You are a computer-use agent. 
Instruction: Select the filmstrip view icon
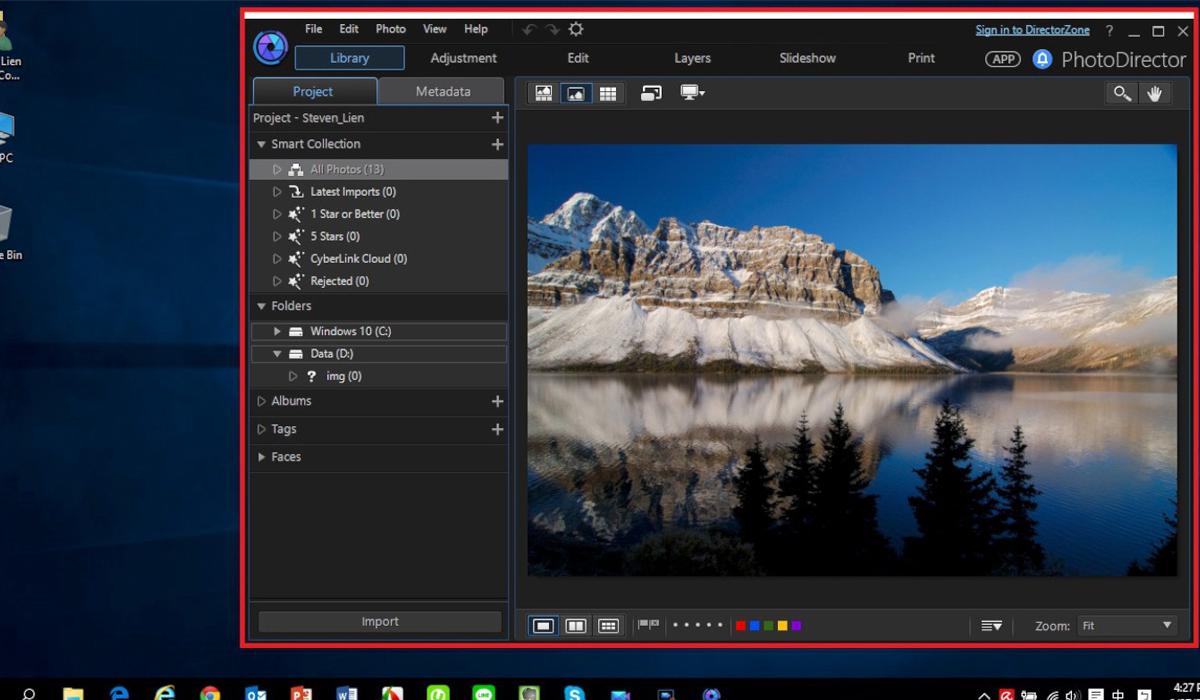pyautogui.click(x=545, y=94)
